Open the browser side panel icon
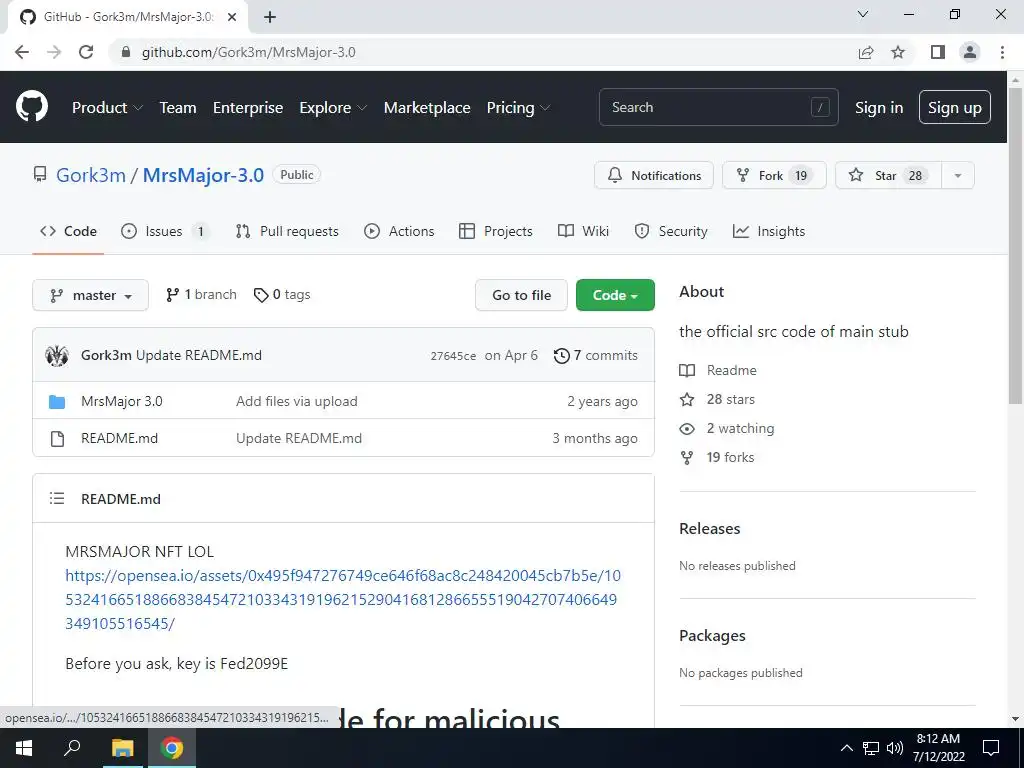 pyautogui.click(x=938, y=52)
